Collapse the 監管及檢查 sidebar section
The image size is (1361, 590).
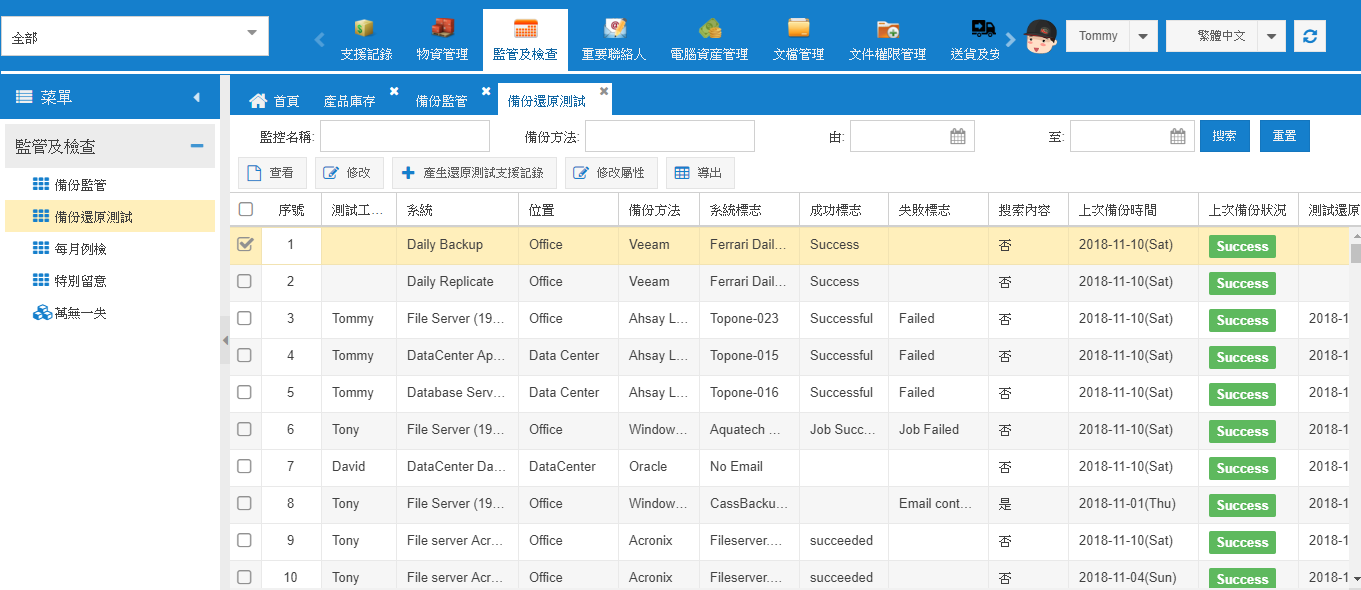(196, 147)
